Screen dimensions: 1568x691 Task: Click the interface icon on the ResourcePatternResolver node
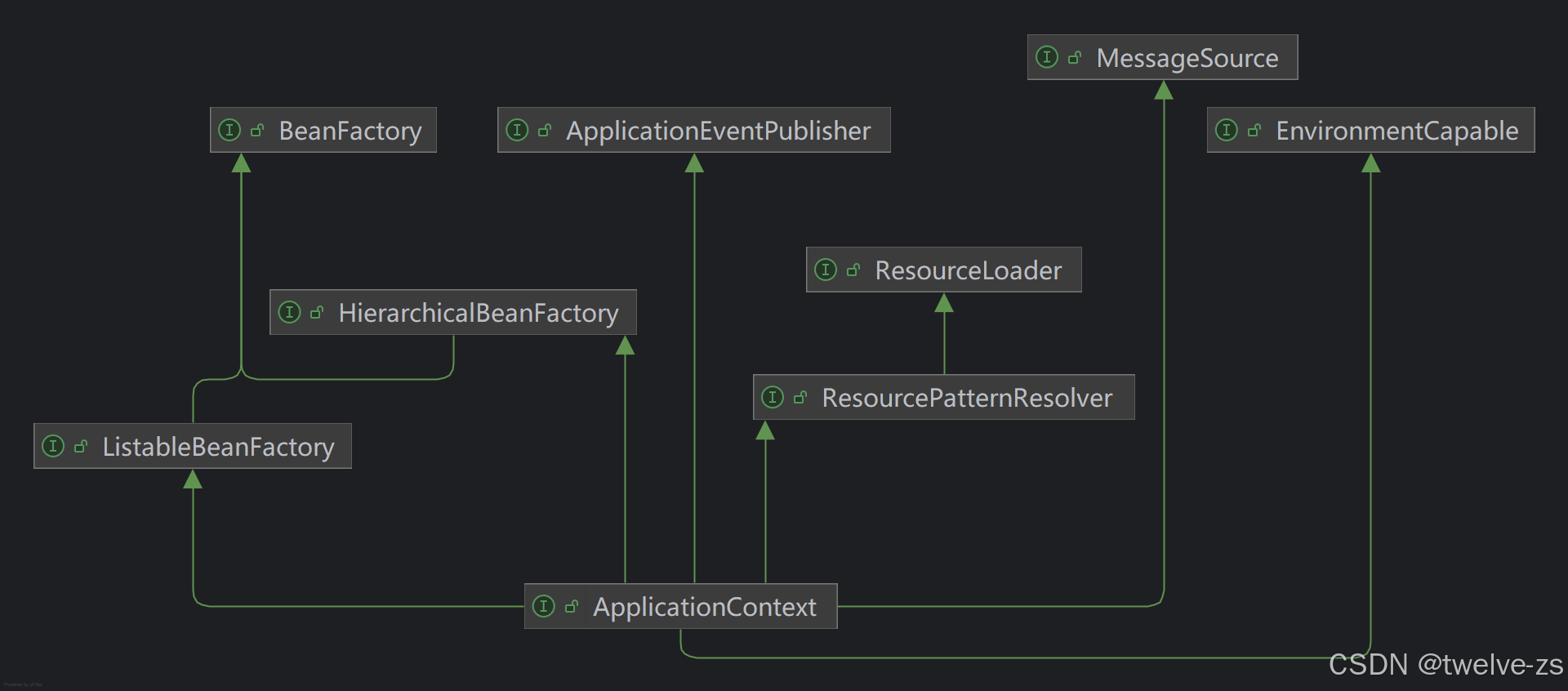[x=773, y=397]
